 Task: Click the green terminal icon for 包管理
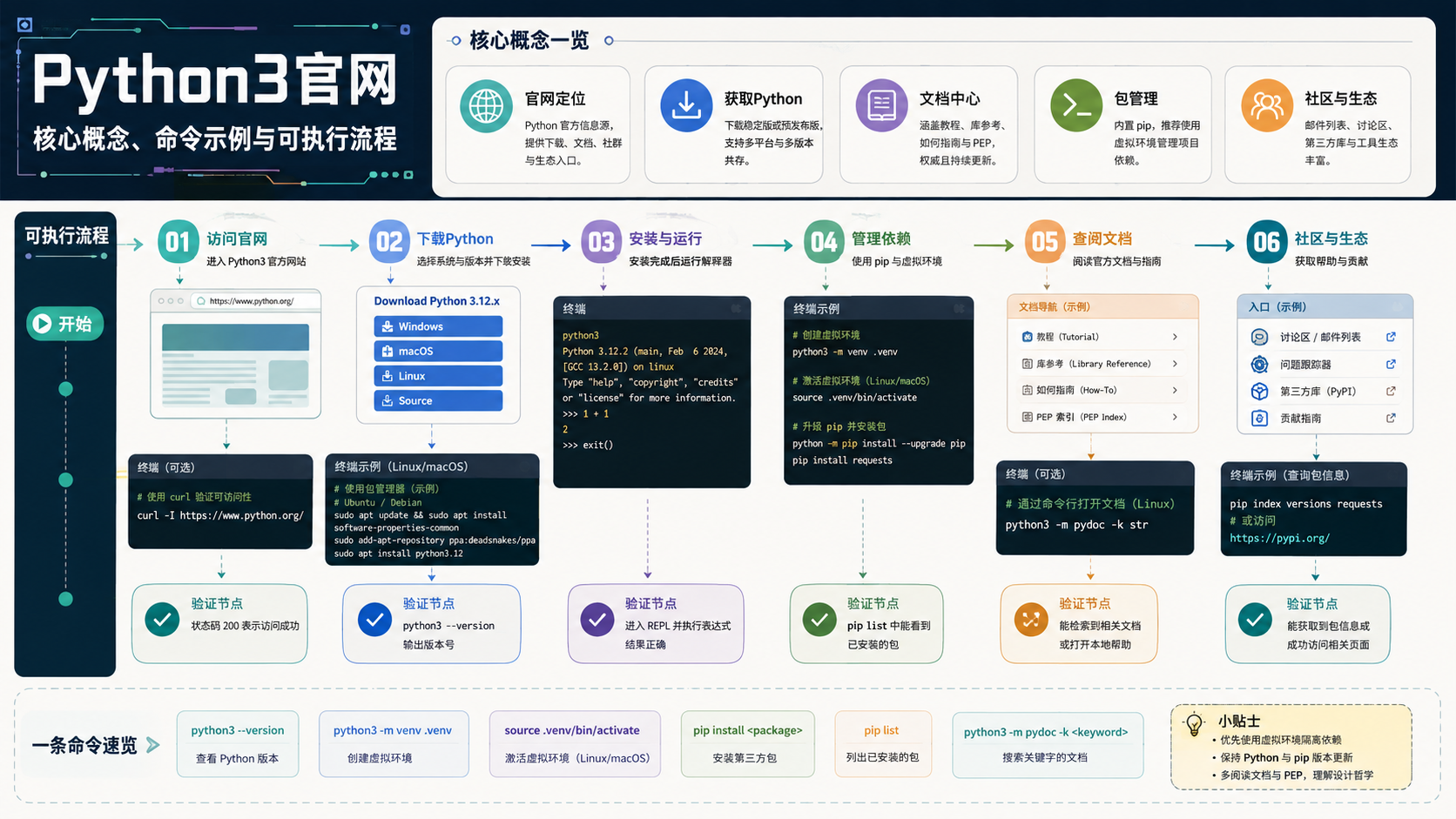1076,106
